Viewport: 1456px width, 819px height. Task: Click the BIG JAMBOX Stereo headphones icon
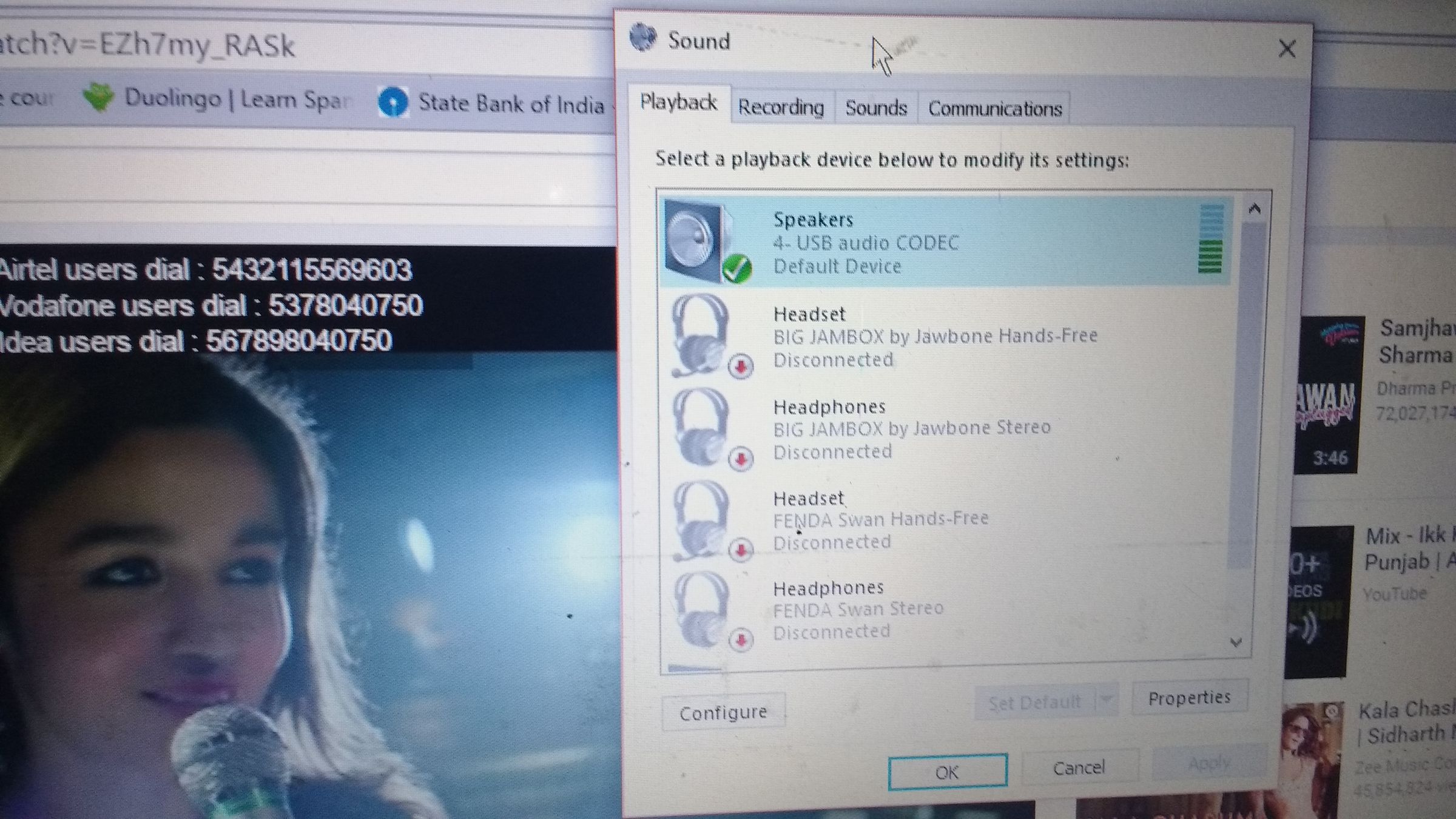[x=701, y=427]
